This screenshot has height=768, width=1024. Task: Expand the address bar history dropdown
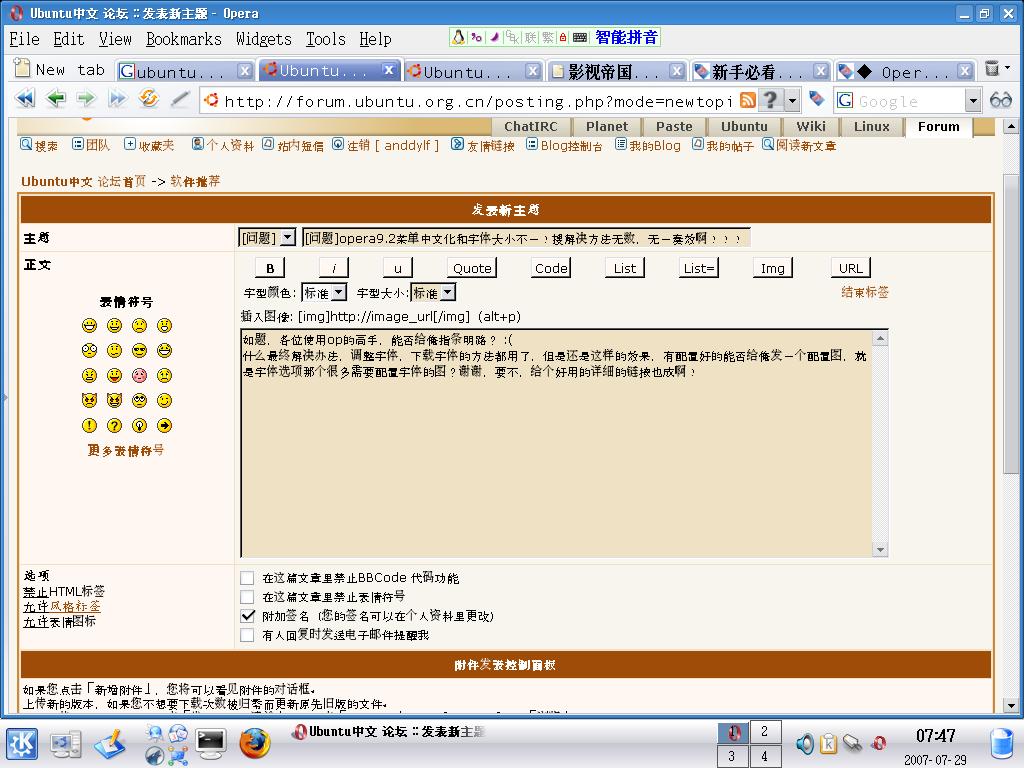(x=792, y=101)
